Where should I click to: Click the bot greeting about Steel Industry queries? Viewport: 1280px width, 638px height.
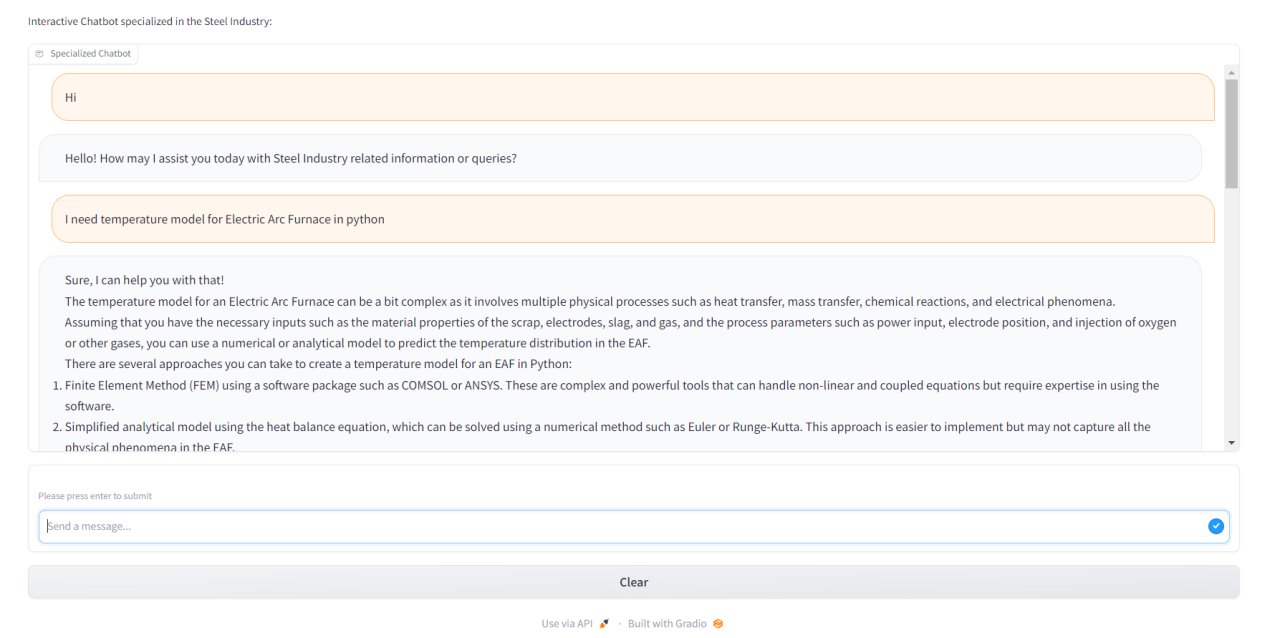point(620,158)
